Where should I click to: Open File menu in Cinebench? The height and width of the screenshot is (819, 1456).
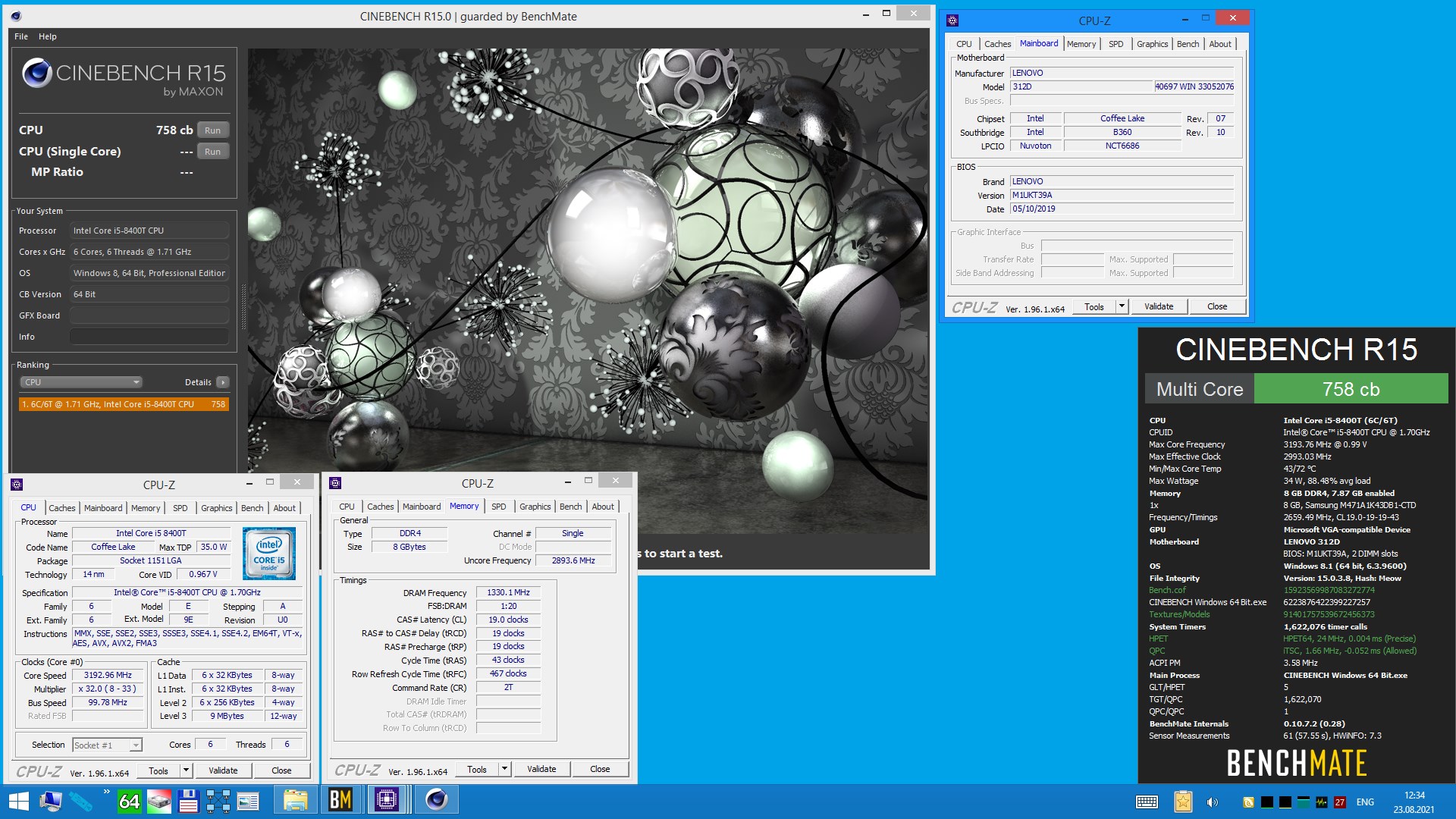coord(21,36)
